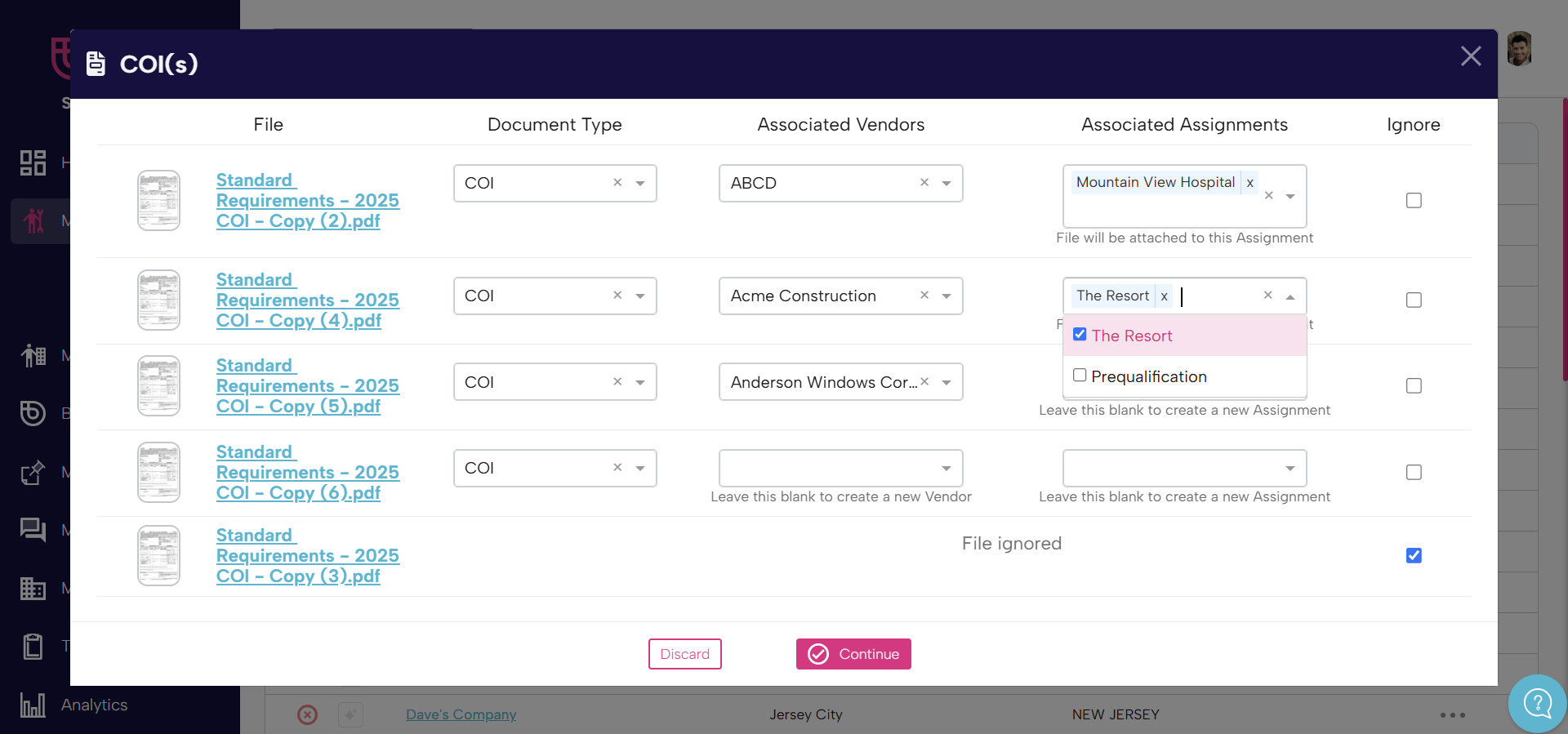
Task: Tick ignore checkbox for Copy (2) file
Action: click(x=1414, y=201)
